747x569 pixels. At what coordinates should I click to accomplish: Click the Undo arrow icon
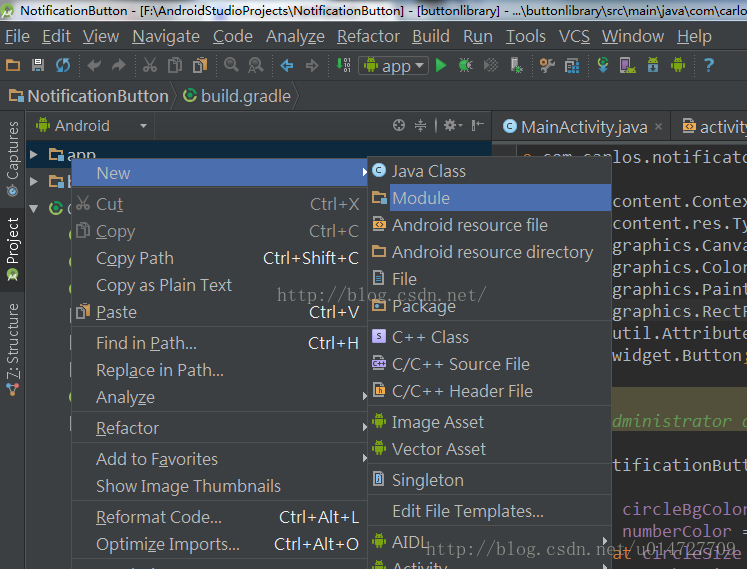(x=94, y=65)
